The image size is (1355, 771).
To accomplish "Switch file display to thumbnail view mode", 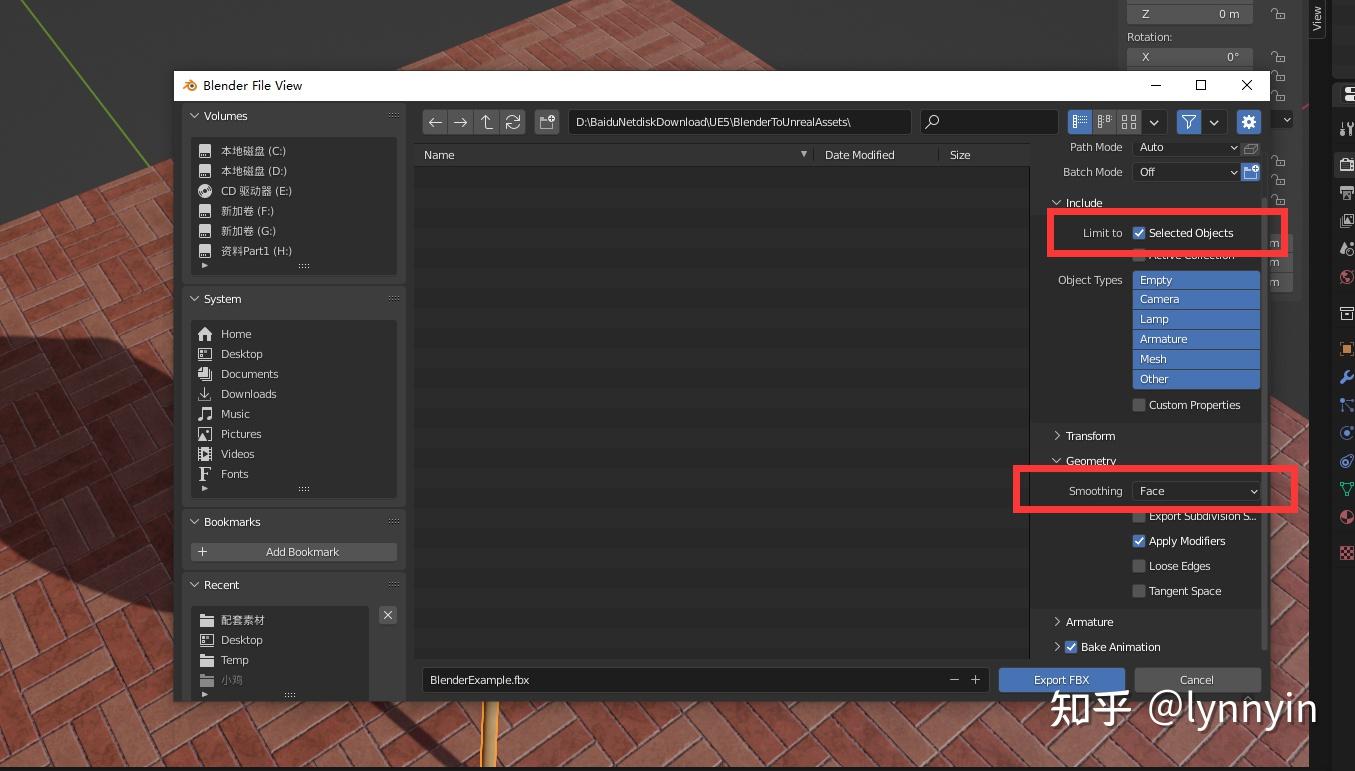I will pos(1128,121).
